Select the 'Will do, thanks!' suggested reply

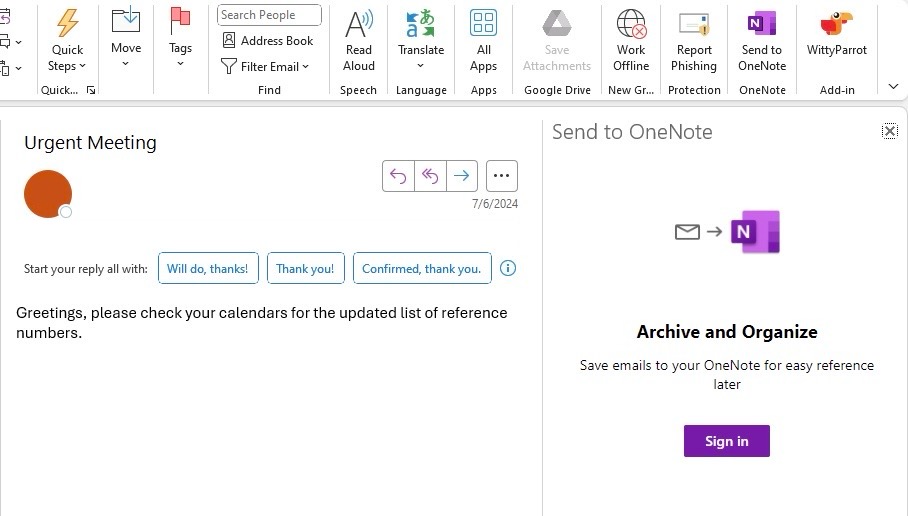point(208,268)
